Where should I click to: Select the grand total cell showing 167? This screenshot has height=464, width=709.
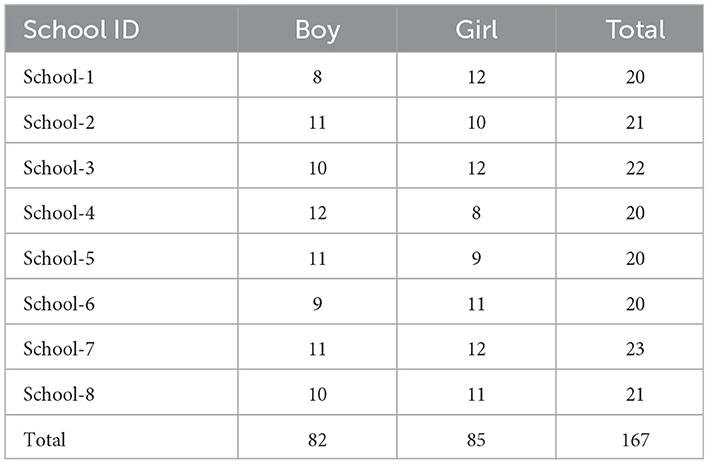pos(635,438)
